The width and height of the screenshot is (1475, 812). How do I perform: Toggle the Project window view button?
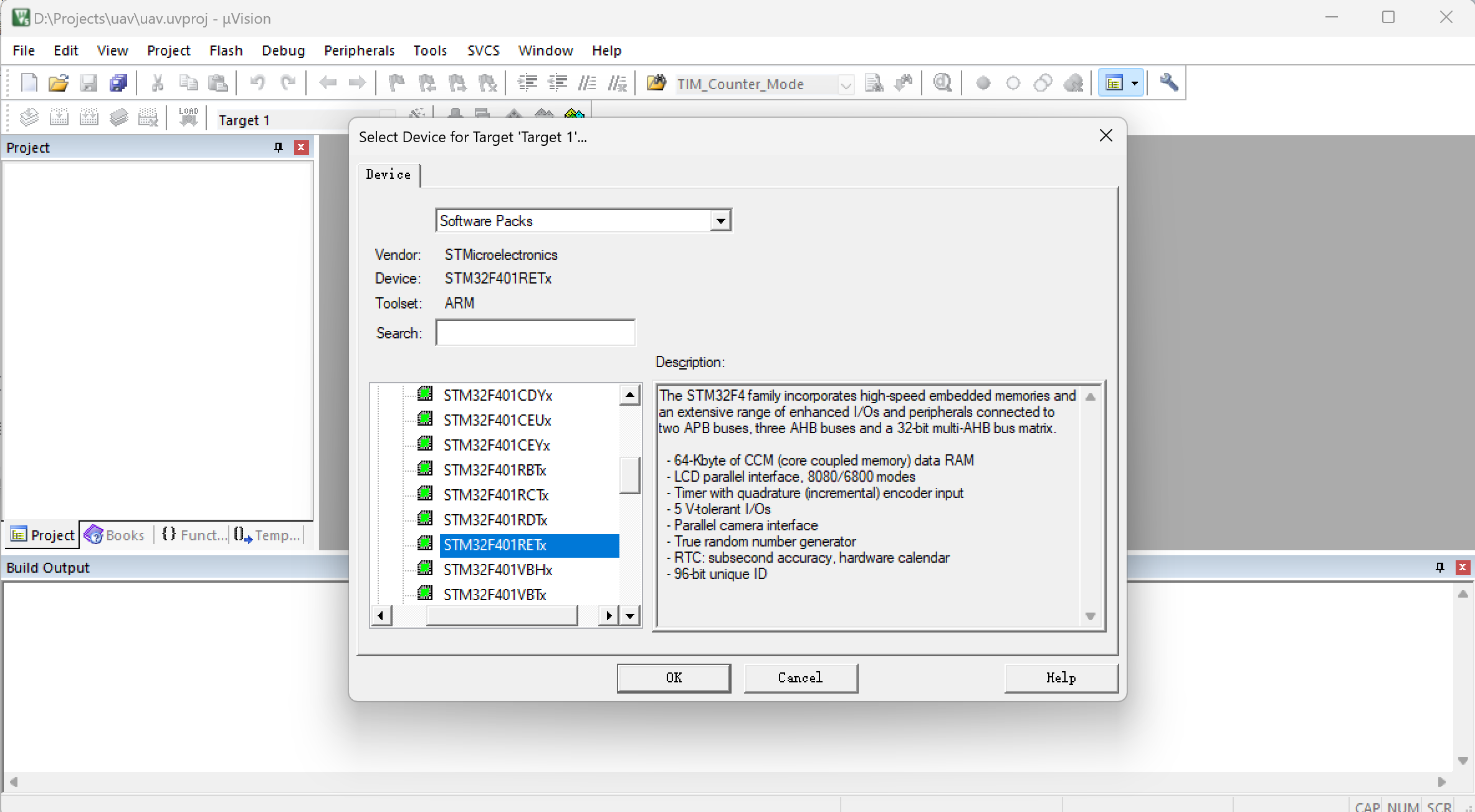1114,83
